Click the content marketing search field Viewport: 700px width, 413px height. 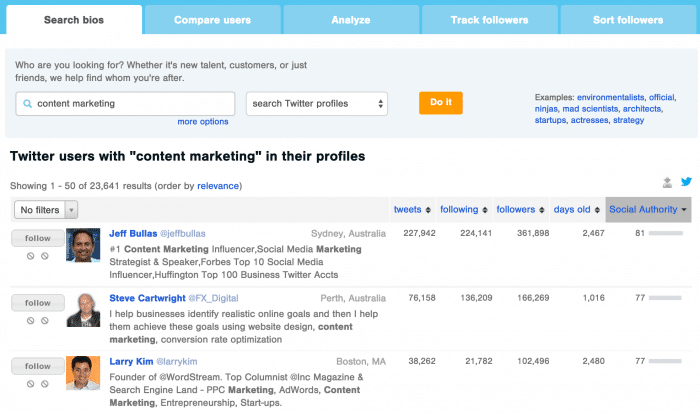pos(125,104)
